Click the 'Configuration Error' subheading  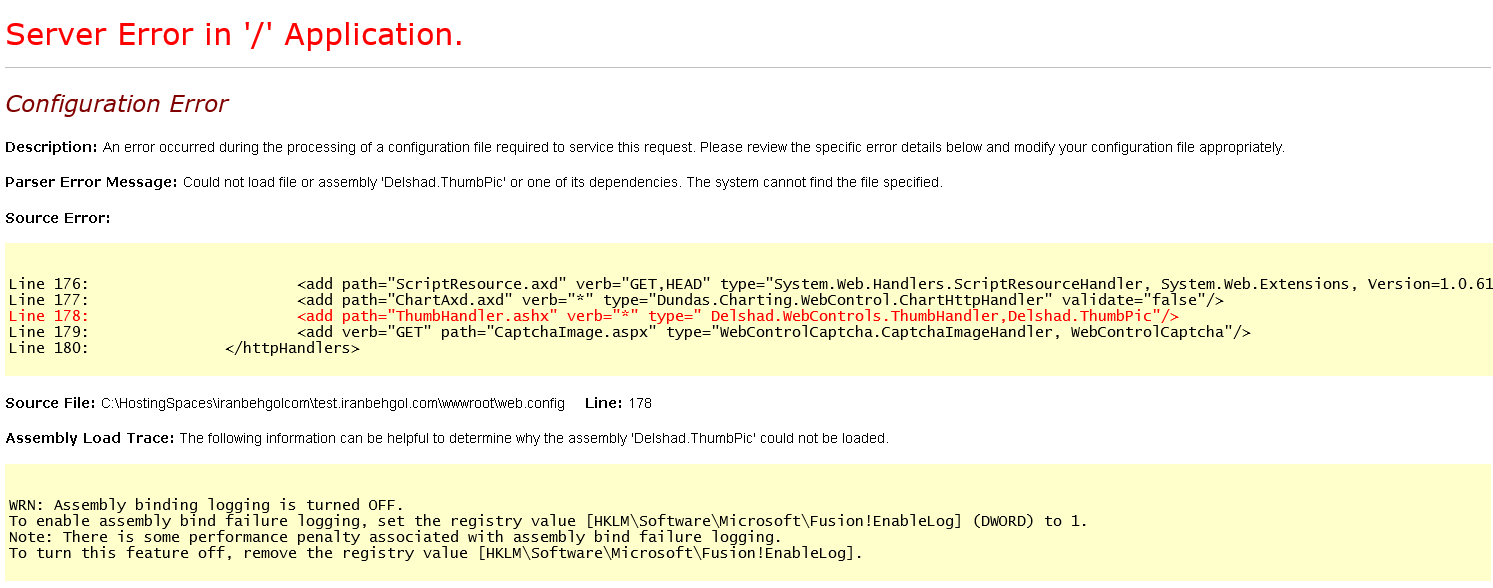117,104
